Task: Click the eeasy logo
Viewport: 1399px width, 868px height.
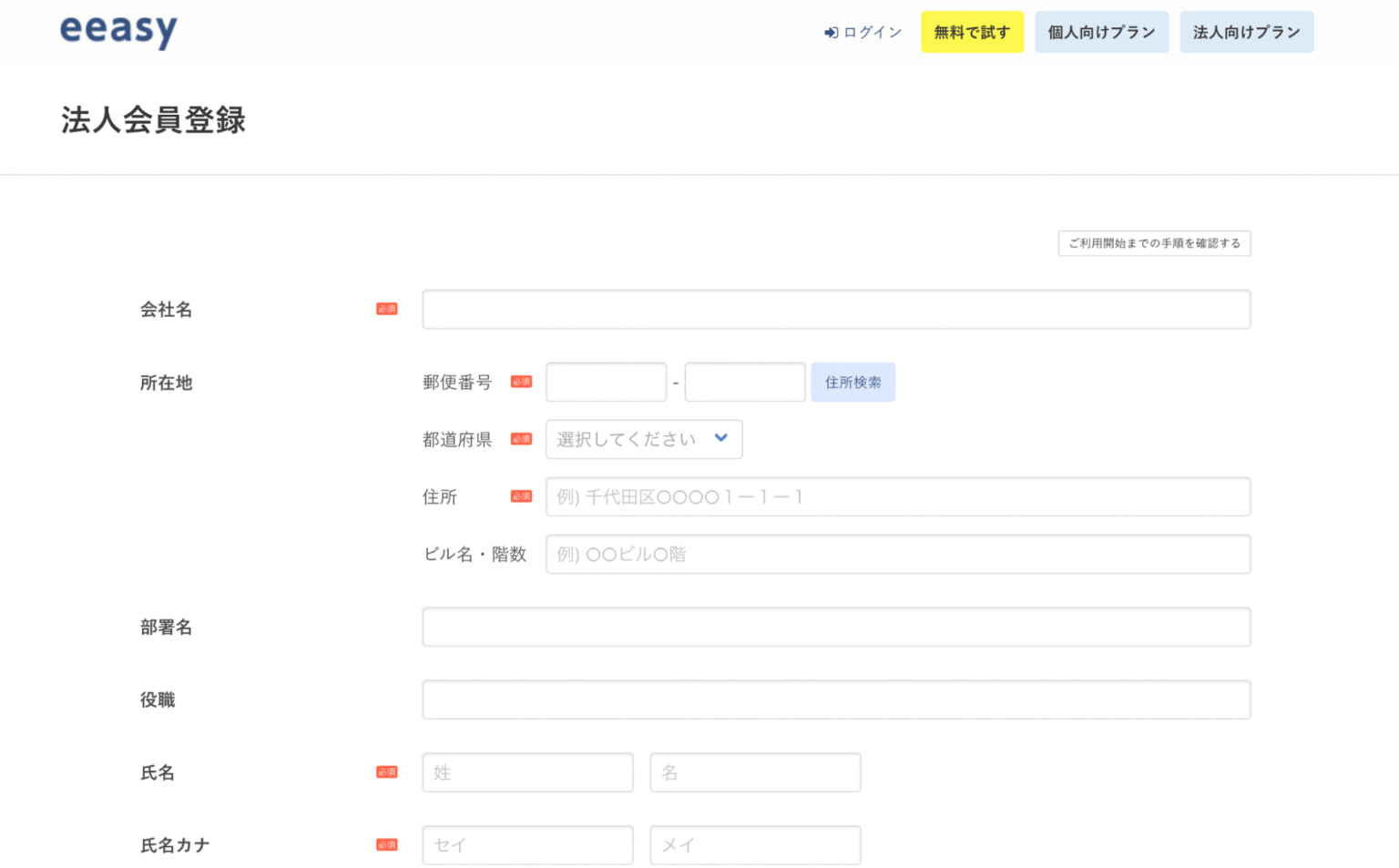Action: pyautogui.click(x=118, y=31)
